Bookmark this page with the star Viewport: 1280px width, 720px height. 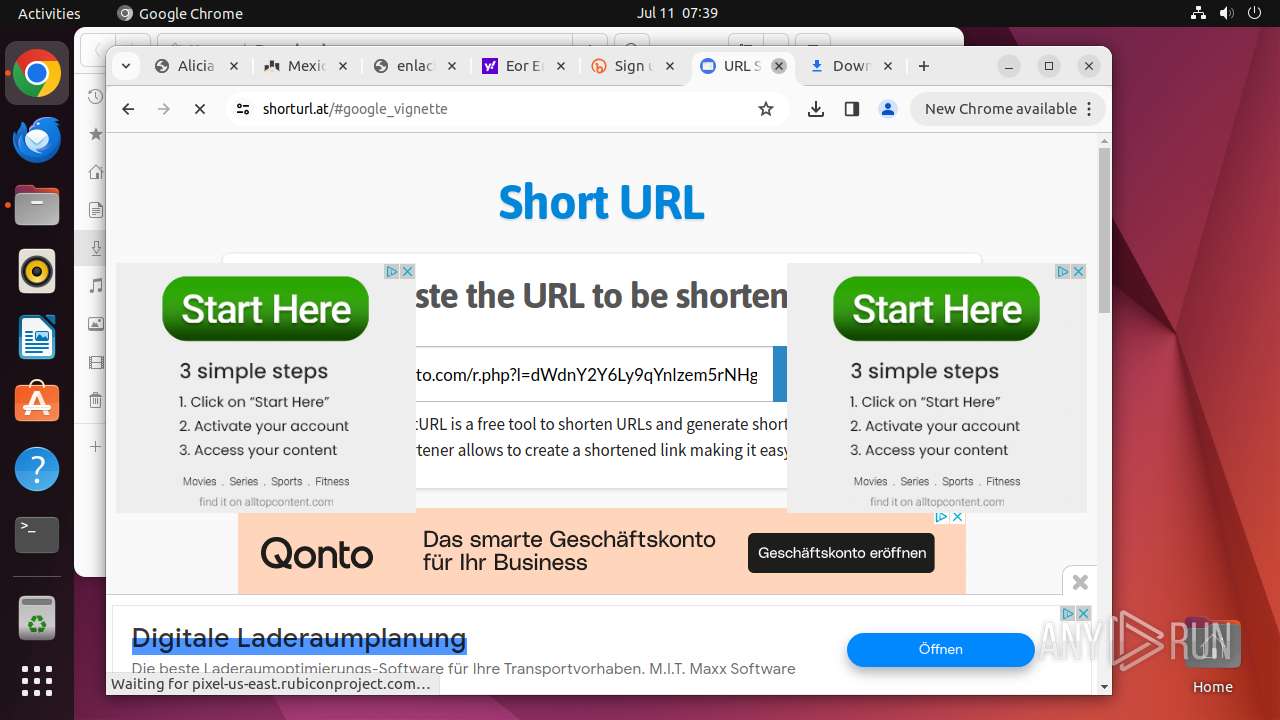click(766, 109)
